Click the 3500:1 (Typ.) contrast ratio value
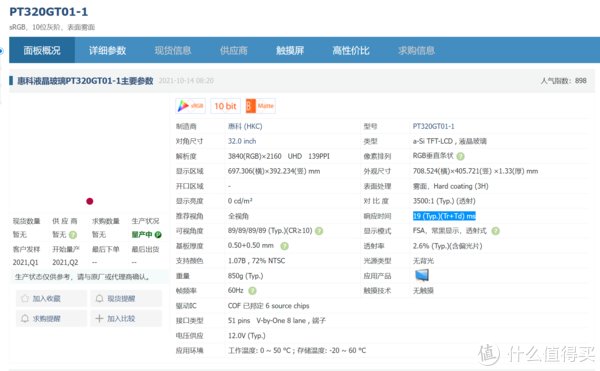This screenshot has height=371, width=600. pyautogui.click(x=444, y=201)
